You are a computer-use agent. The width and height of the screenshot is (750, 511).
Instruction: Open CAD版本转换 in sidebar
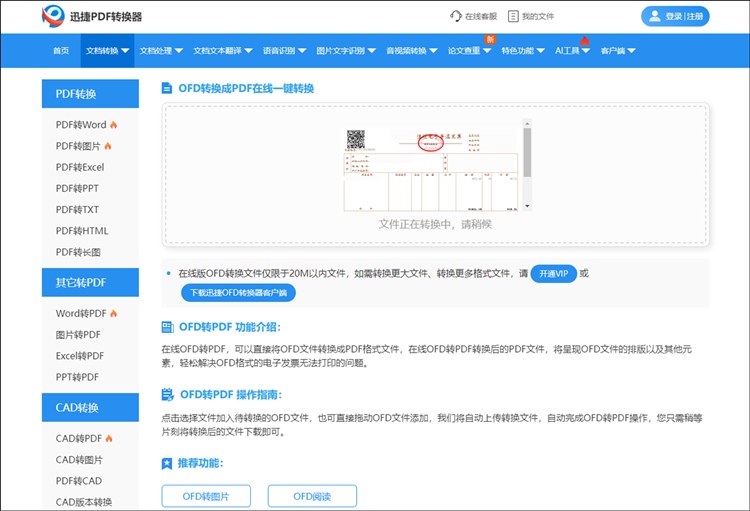[x=84, y=502]
